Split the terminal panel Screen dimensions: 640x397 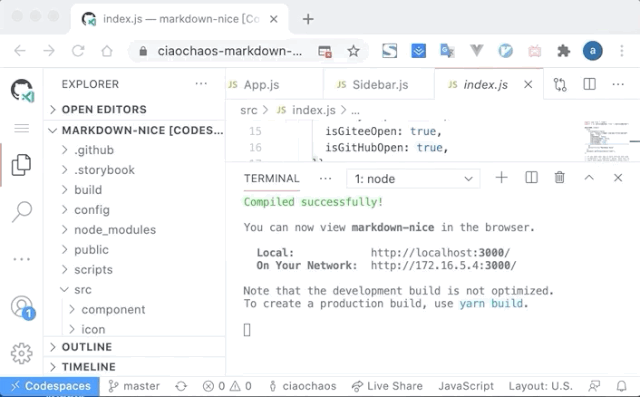click(x=531, y=177)
